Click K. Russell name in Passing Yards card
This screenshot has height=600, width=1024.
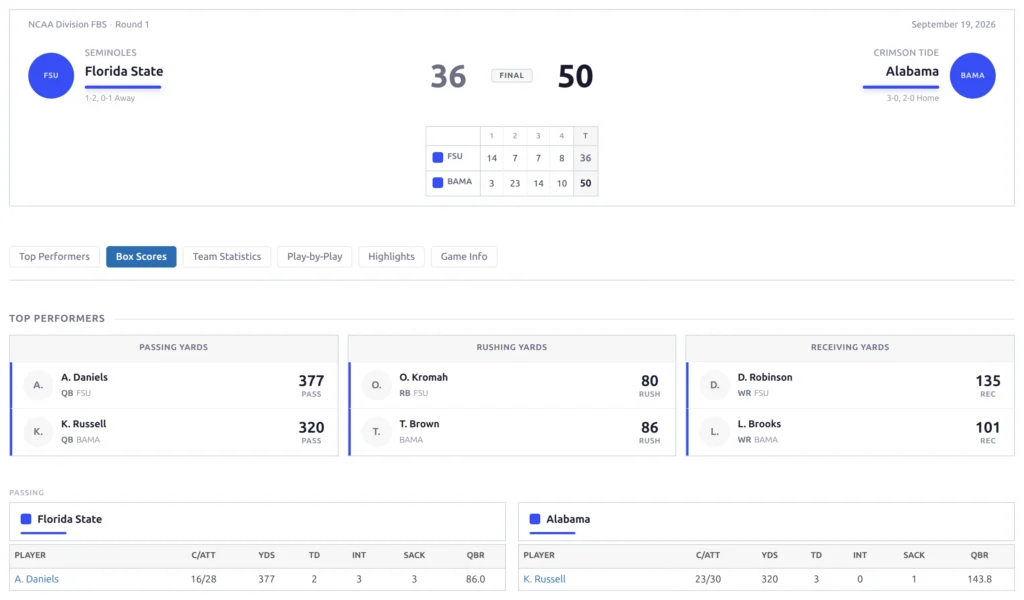point(84,424)
